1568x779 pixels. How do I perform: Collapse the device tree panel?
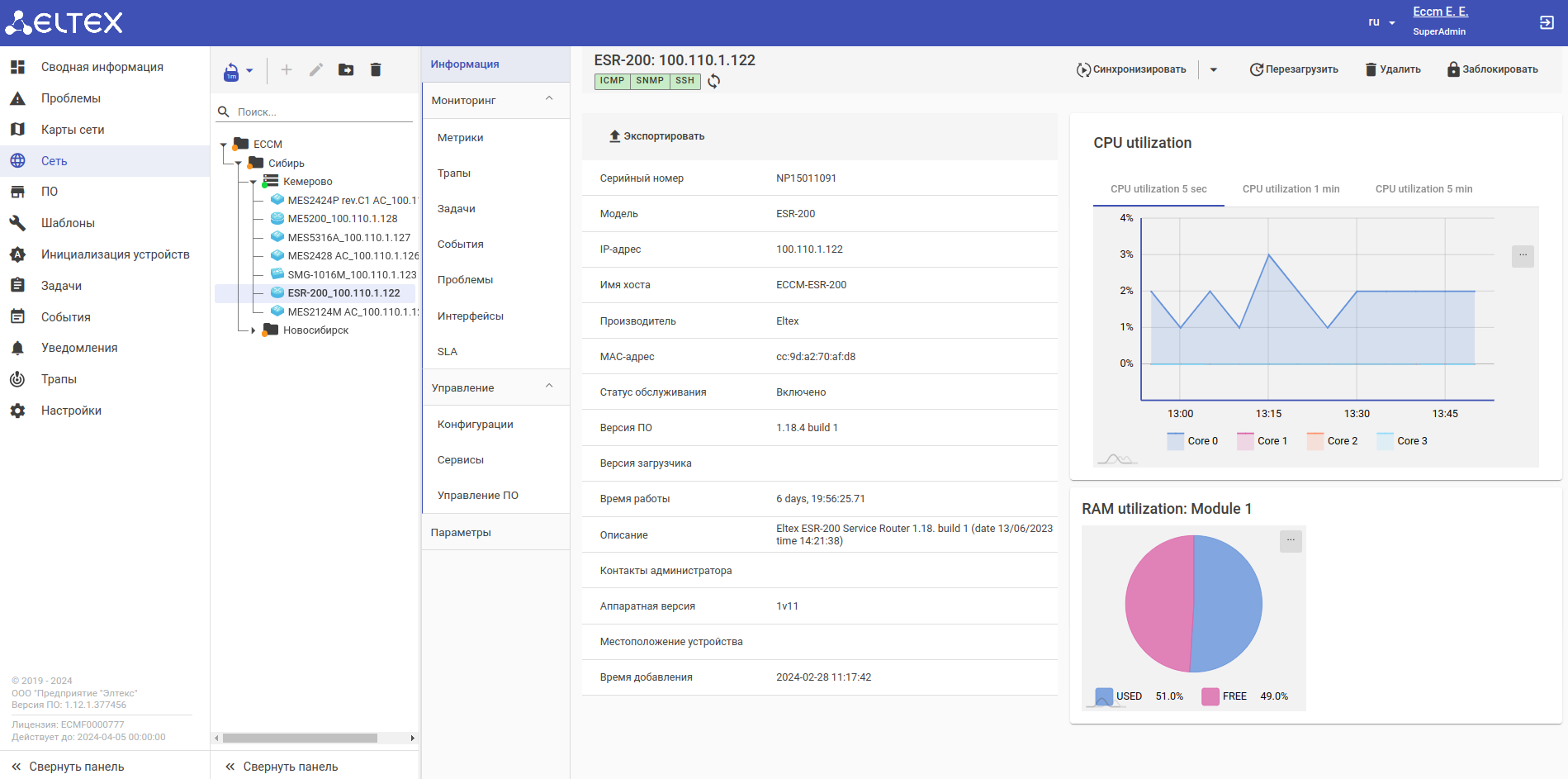[282, 767]
